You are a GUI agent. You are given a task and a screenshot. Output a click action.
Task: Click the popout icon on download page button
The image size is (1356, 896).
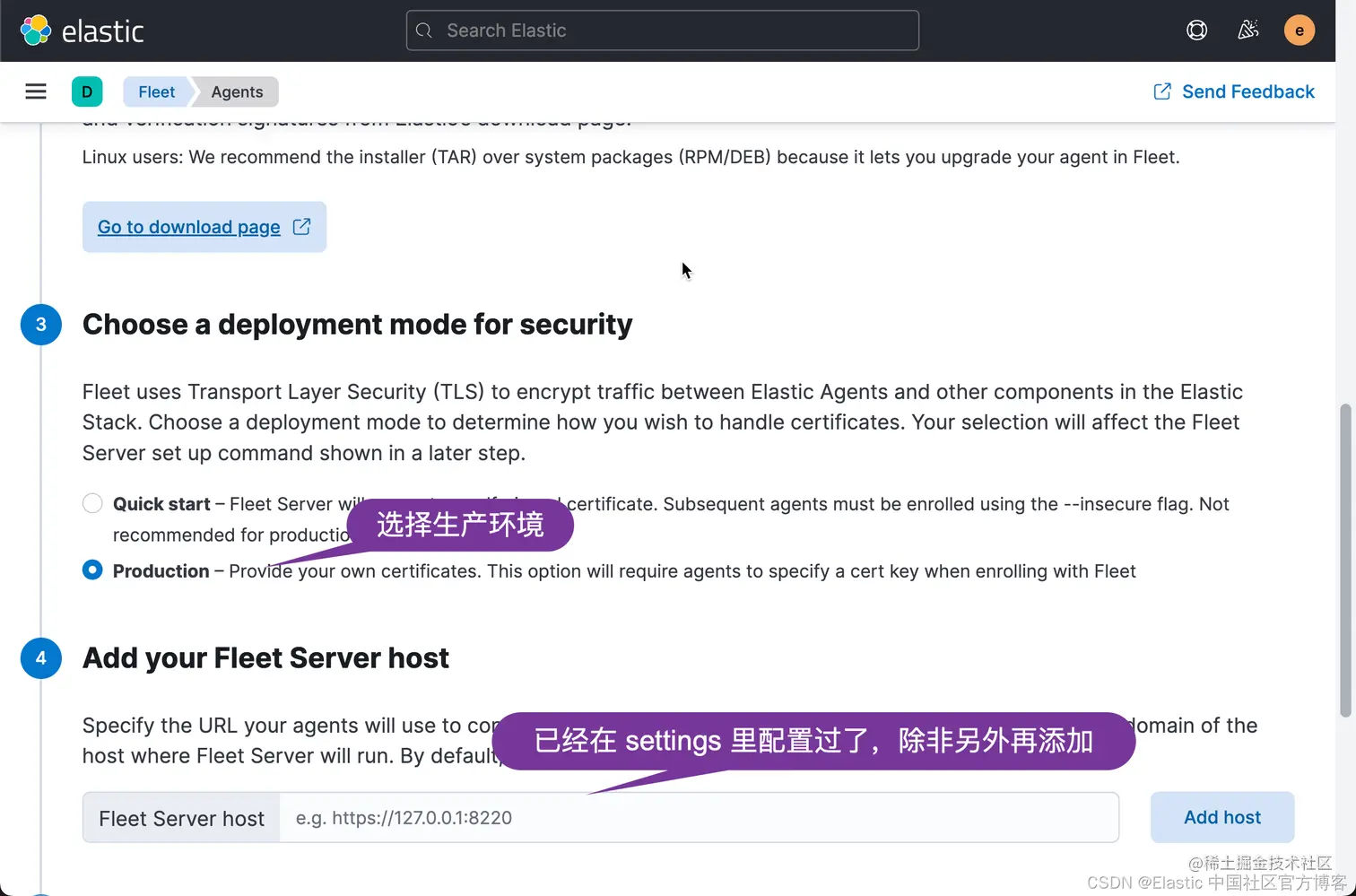(302, 227)
